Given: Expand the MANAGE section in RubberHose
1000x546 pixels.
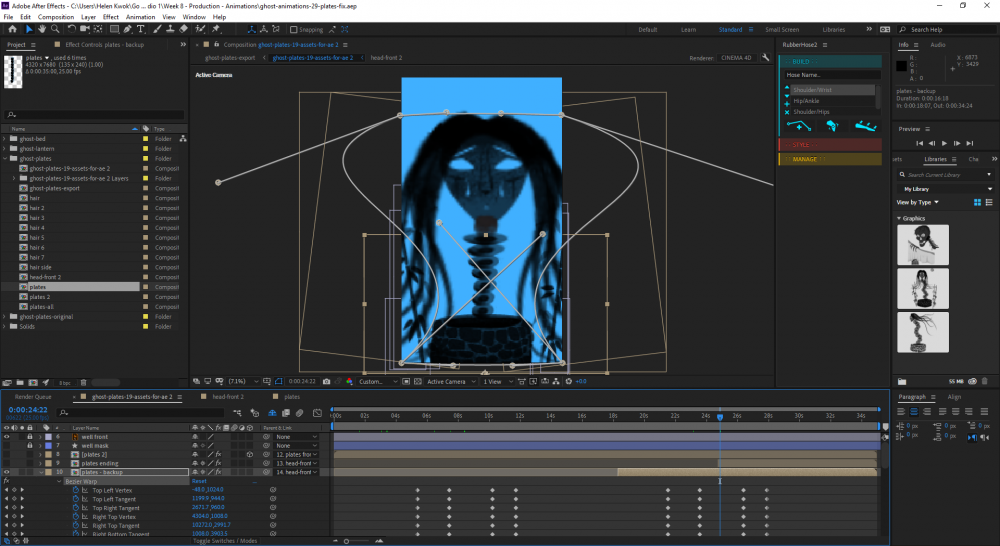Looking at the screenshot, I should [830, 159].
